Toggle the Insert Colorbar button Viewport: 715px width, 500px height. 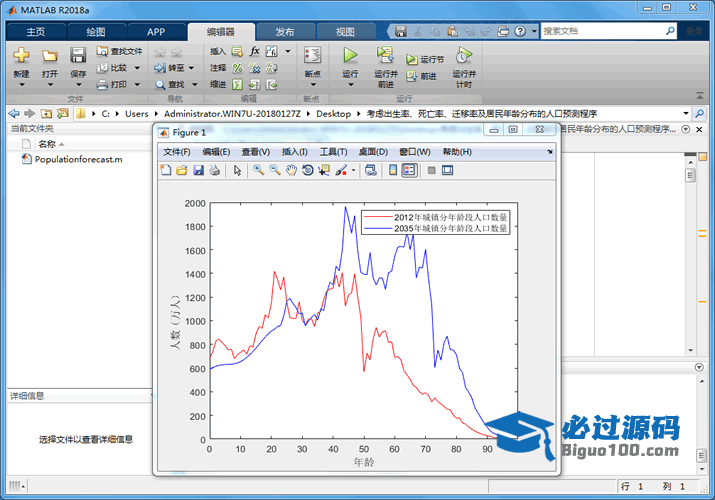pos(393,171)
